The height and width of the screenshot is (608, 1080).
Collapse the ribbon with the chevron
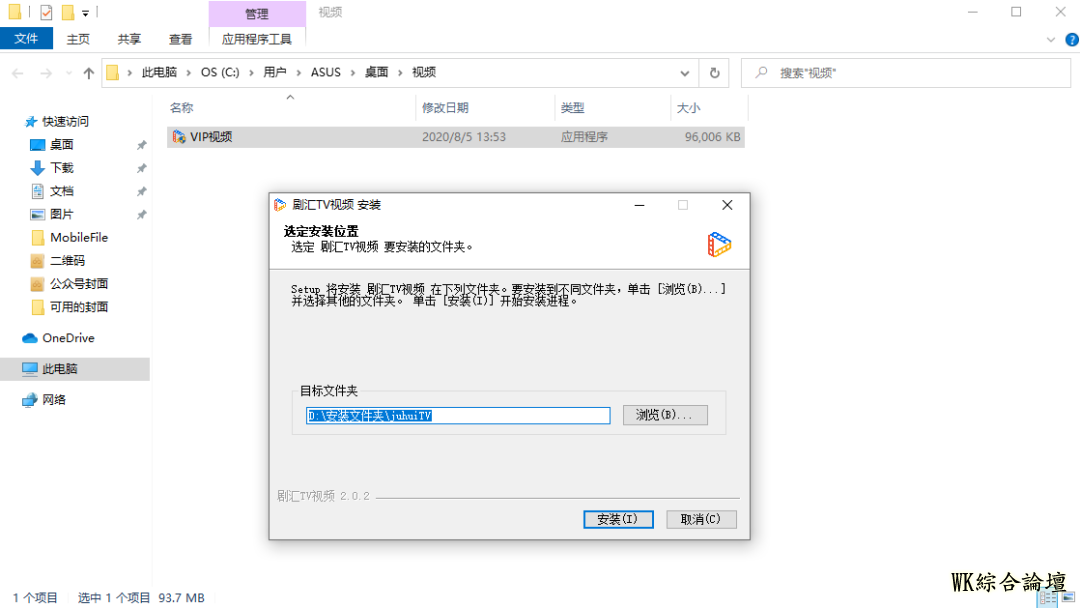(x=1050, y=40)
